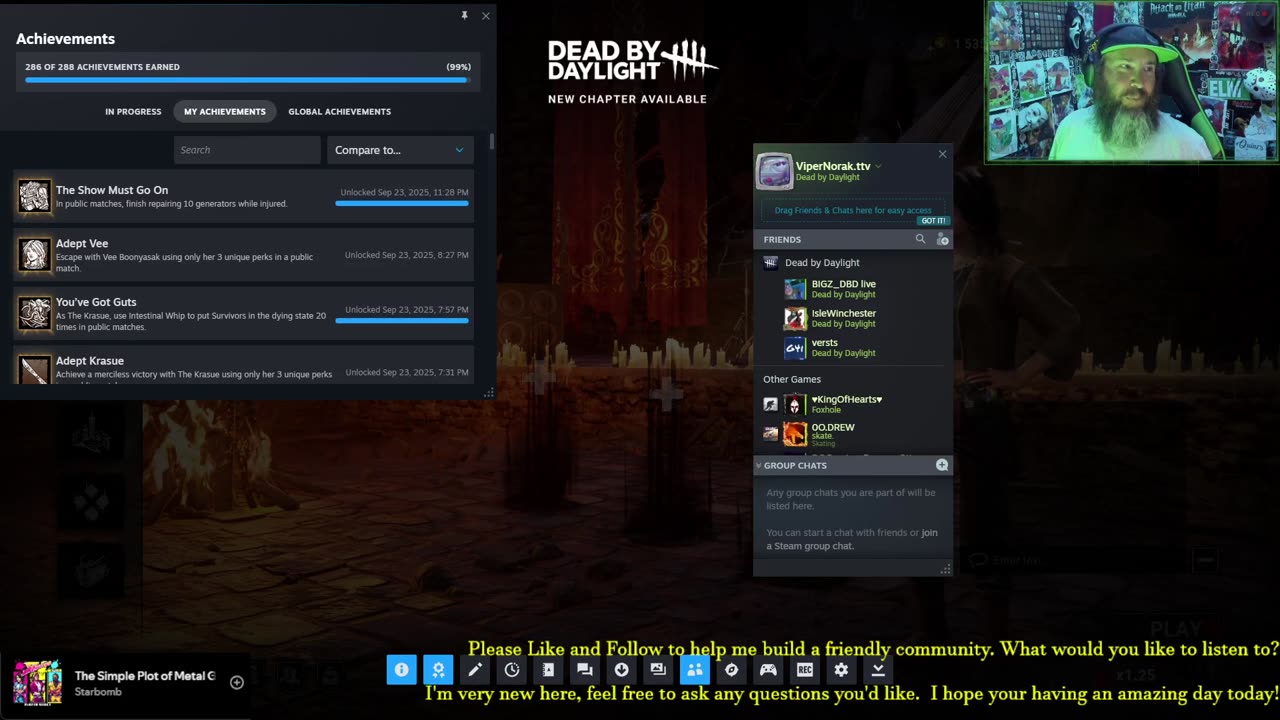Click the Other Games group label
The height and width of the screenshot is (720, 1280).
pyautogui.click(x=792, y=379)
